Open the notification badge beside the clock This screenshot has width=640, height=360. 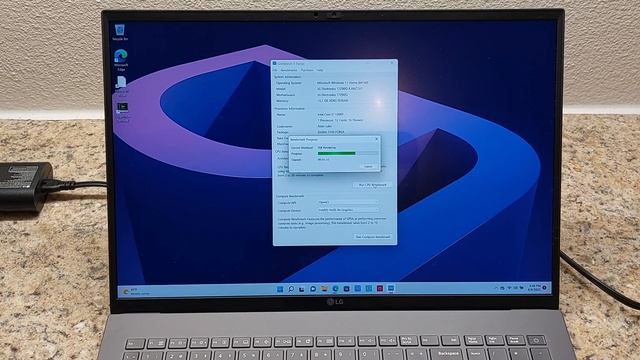tap(544, 288)
